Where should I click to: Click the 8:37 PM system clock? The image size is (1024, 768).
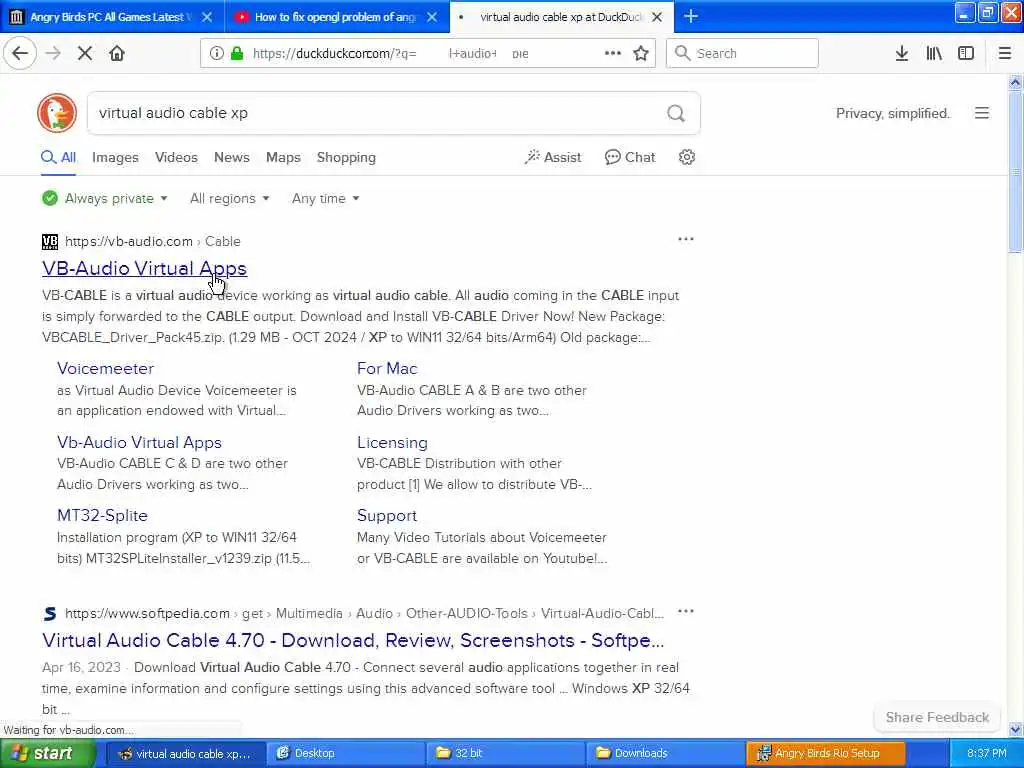(x=986, y=754)
